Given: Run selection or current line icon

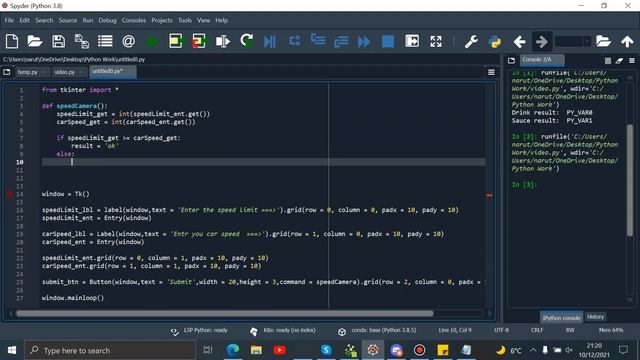Looking at the screenshot, I should pyautogui.click(x=223, y=41).
